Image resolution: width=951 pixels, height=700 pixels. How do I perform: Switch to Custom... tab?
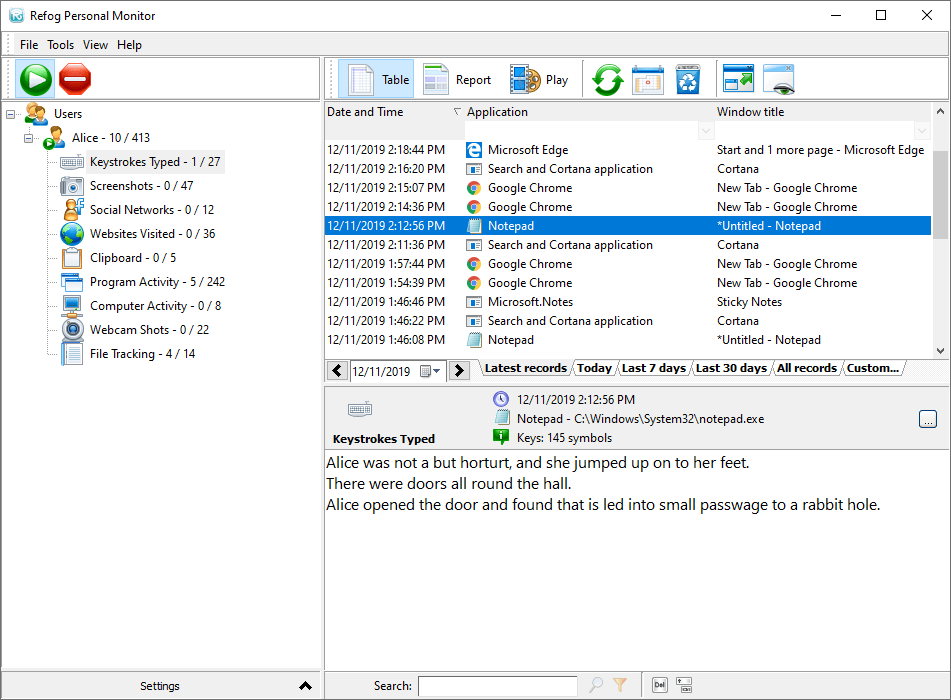pyautogui.click(x=873, y=368)
